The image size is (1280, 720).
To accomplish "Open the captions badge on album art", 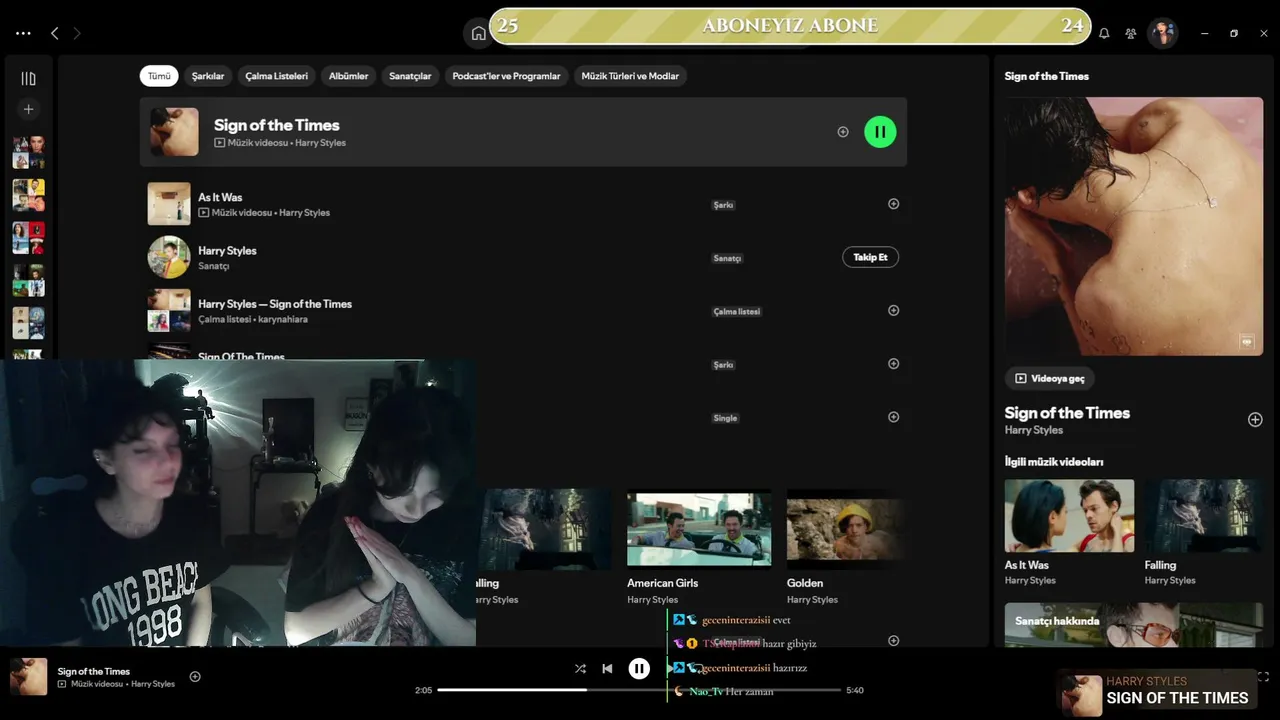I will (x=1247, y=341).
